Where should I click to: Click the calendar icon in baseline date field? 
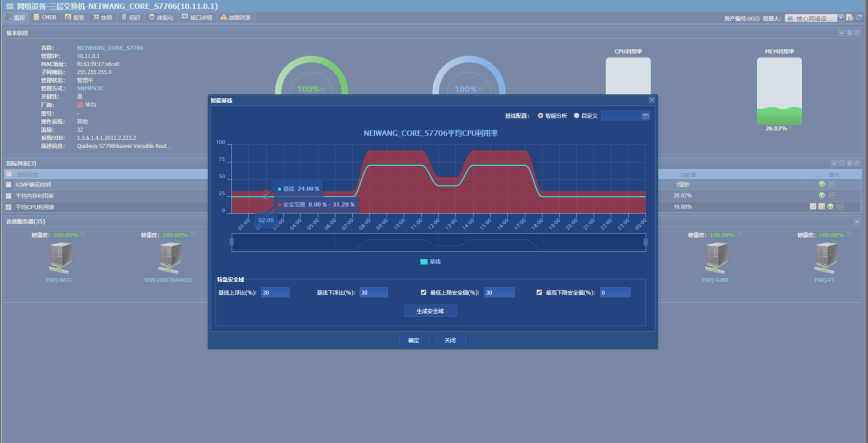tap(645, 116)
